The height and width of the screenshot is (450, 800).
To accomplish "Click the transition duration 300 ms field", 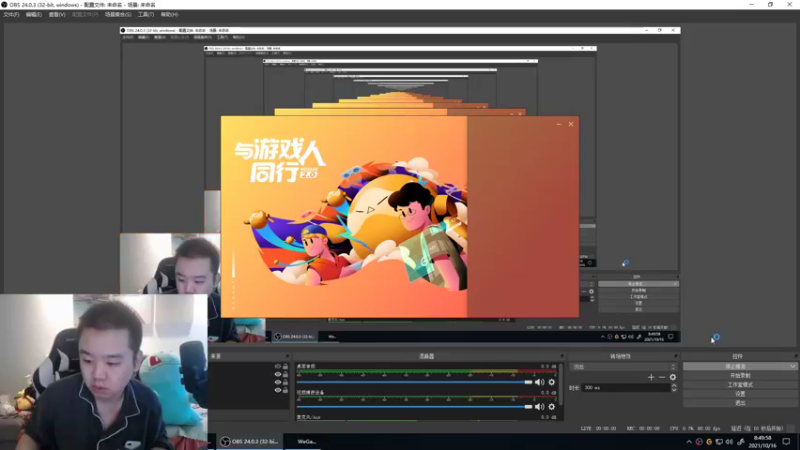I will pyautogui.click(x=626, y=388).
